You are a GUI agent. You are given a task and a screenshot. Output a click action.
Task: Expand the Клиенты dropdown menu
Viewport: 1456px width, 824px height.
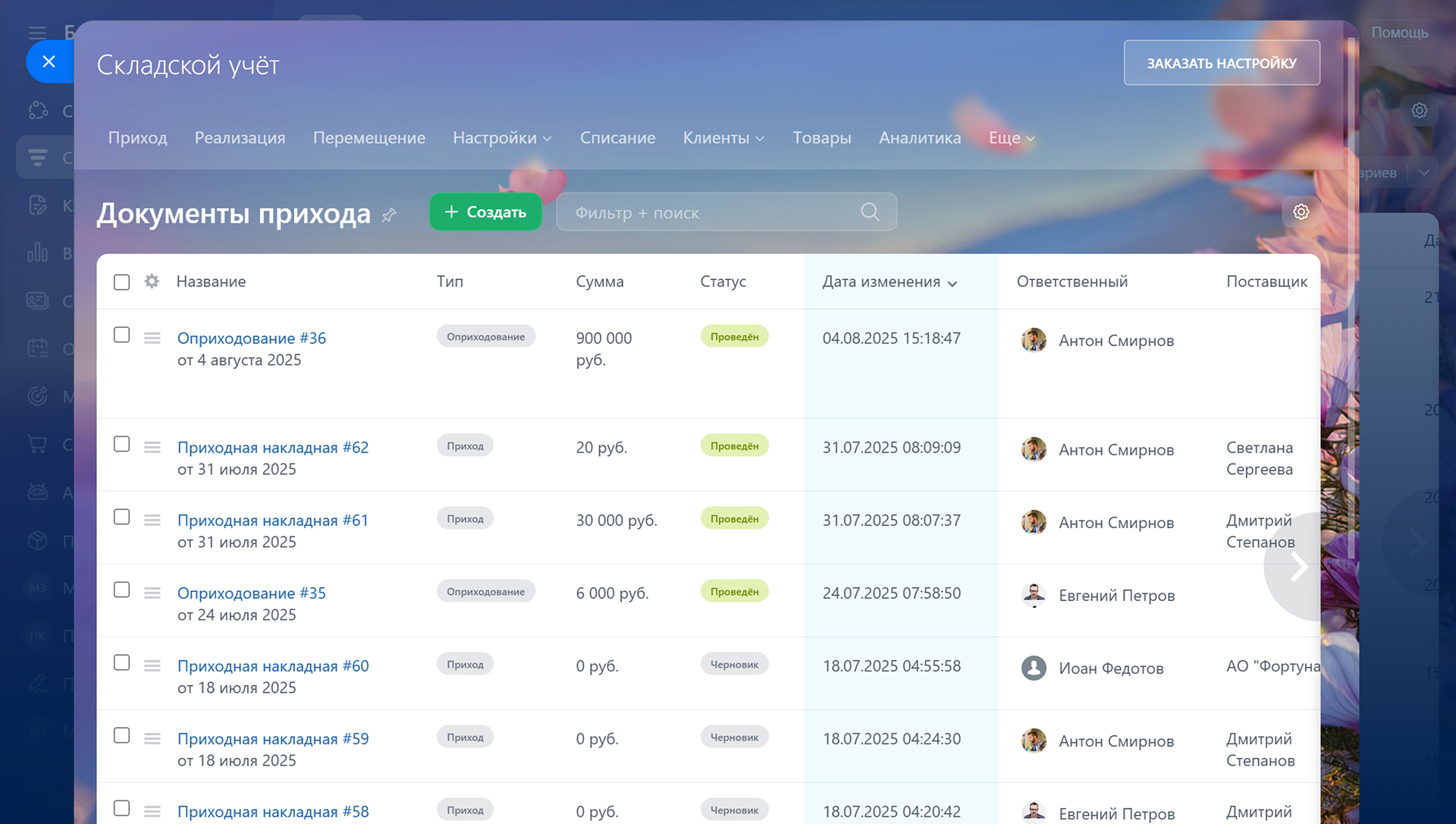tap(723, 138)
